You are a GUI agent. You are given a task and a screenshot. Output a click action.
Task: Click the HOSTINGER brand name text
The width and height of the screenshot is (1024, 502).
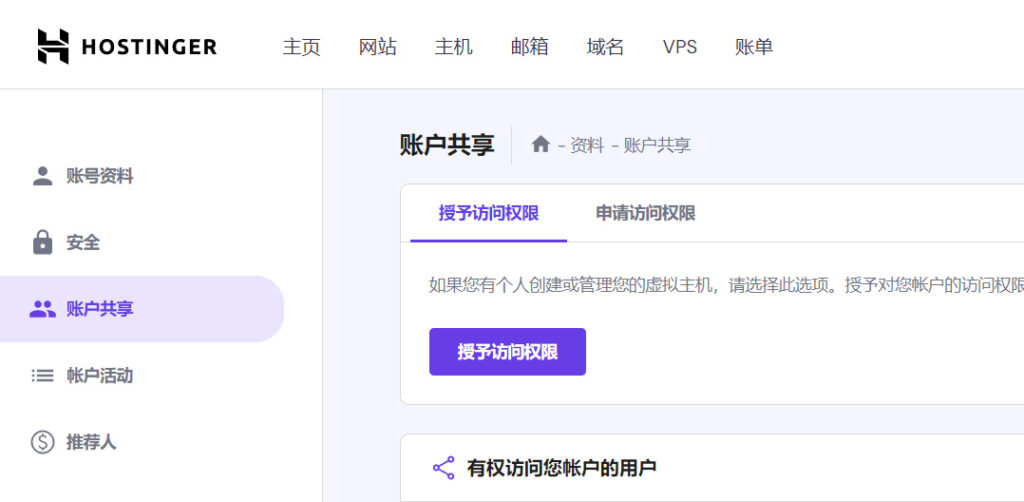(150, 47)
